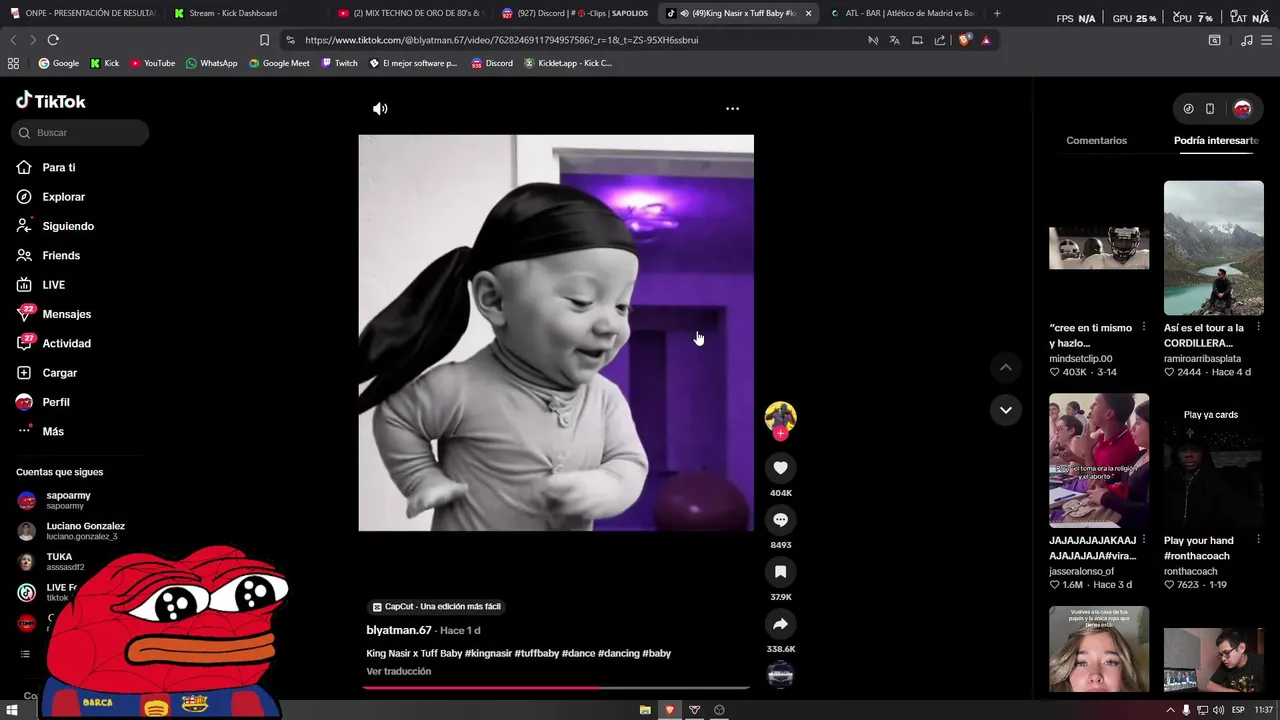Open a new browser tab

(997, 13)
